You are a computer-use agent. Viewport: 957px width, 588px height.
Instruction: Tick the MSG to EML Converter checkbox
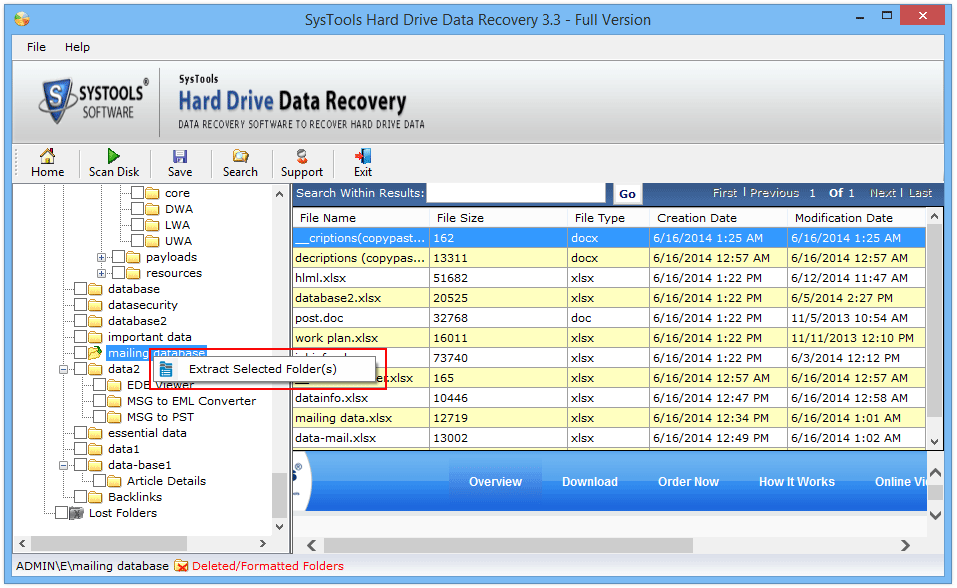(99, 401)
